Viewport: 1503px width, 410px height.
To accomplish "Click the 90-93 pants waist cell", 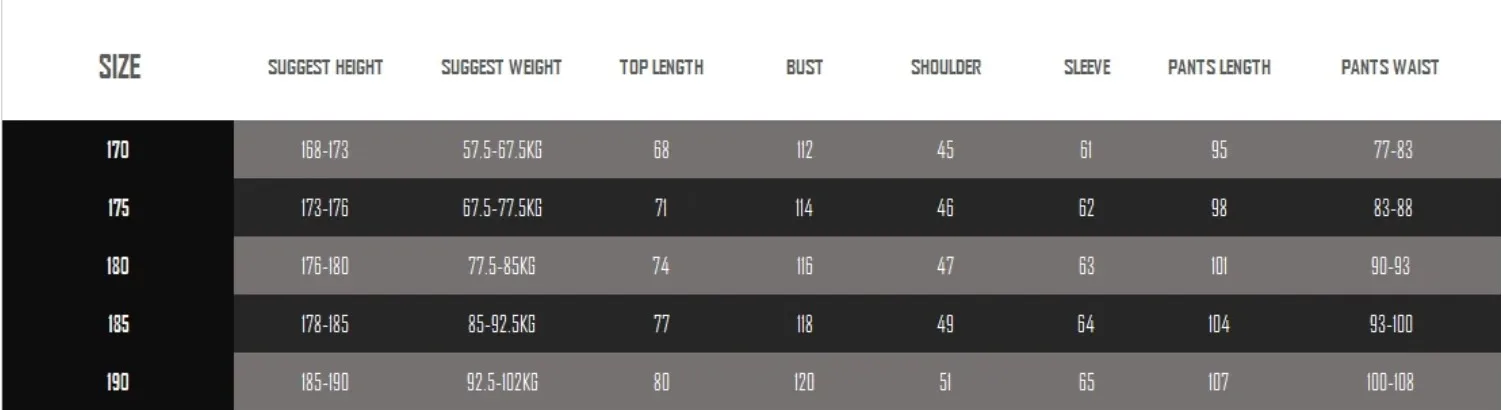I will click(1390, 266).
